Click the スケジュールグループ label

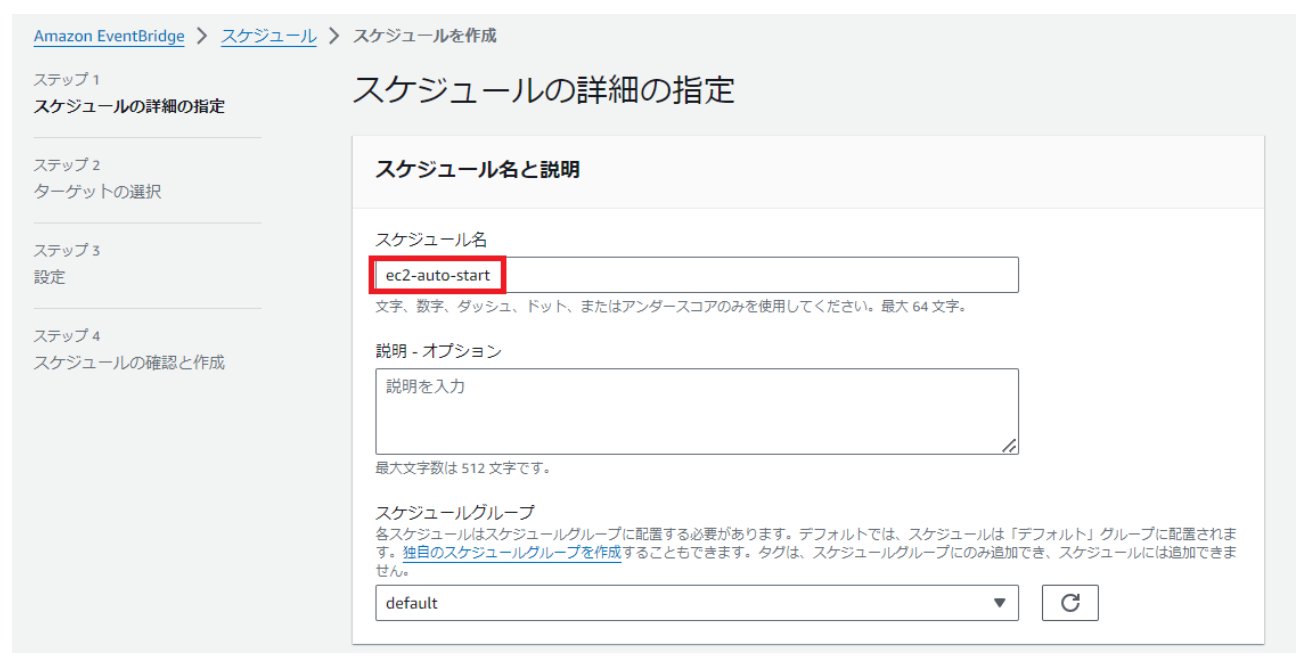pyautogui.click(x=455, y=513)
